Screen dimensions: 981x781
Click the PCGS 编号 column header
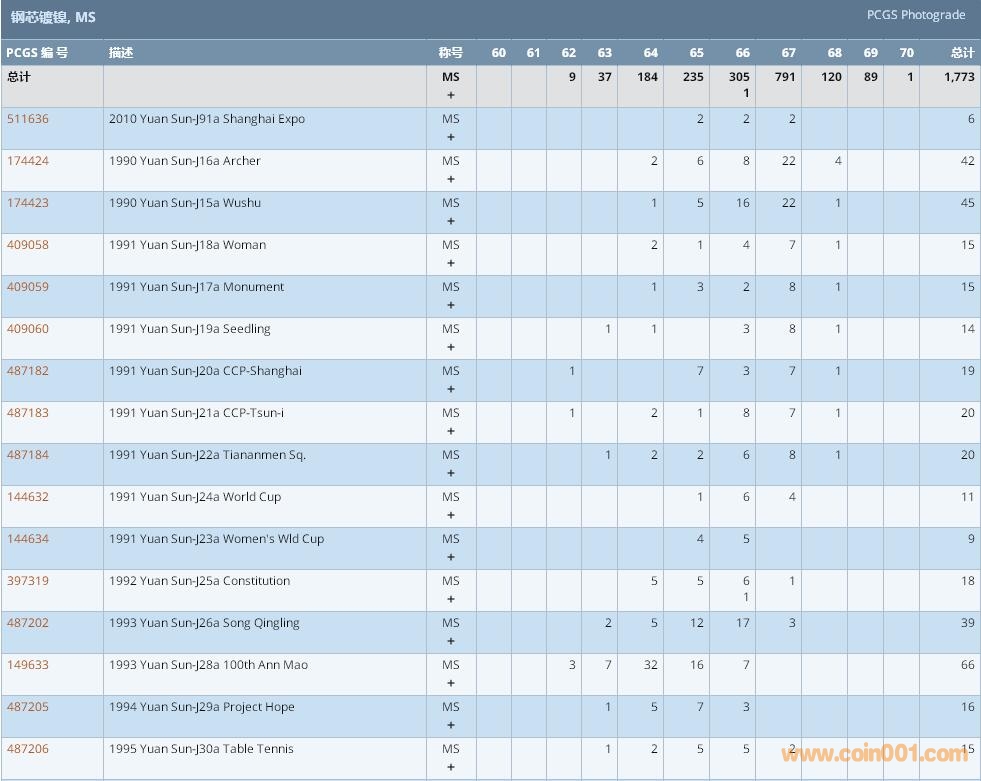[37, 53]
